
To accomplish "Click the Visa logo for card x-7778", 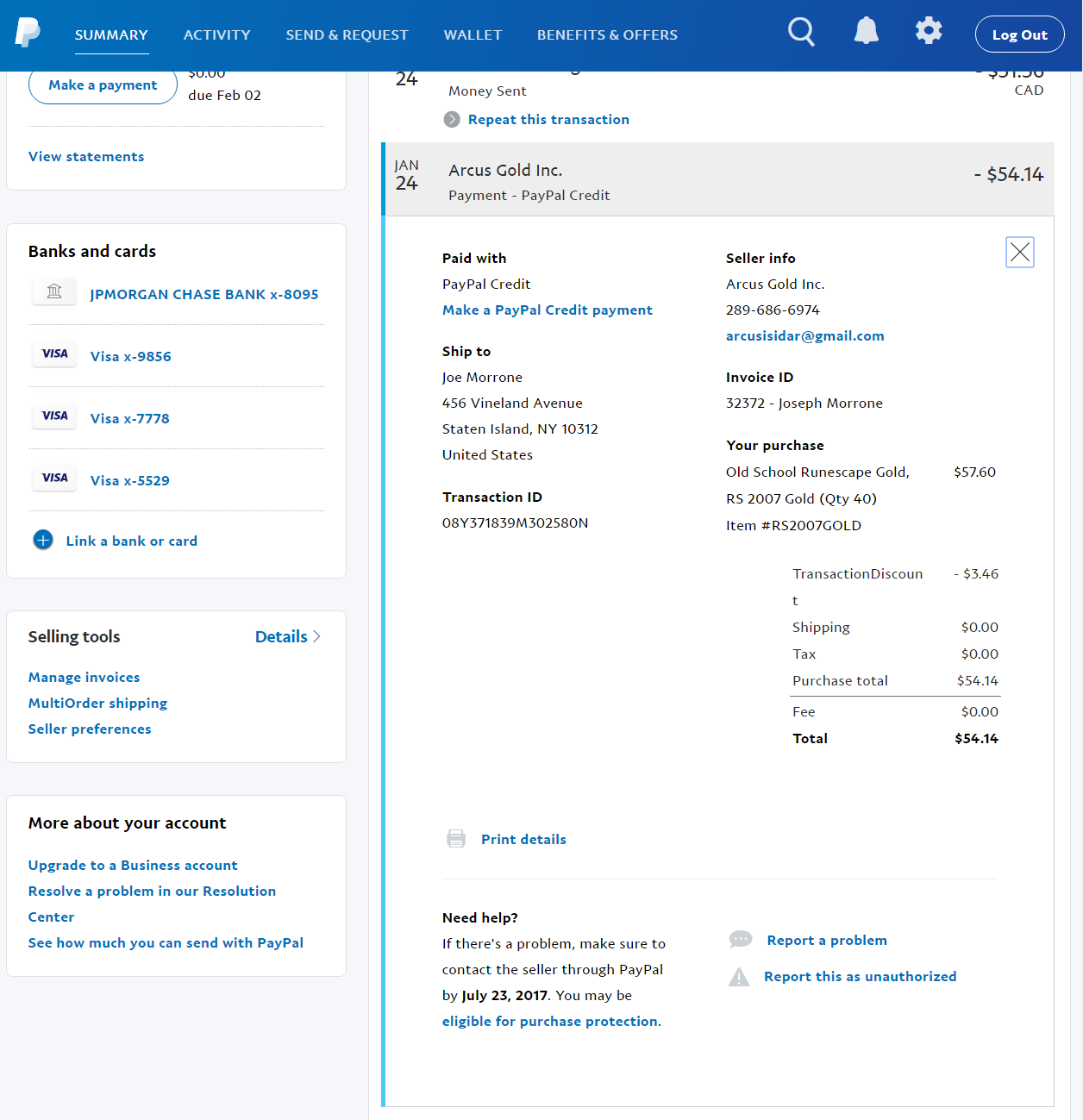I will (x=54, y=416).
